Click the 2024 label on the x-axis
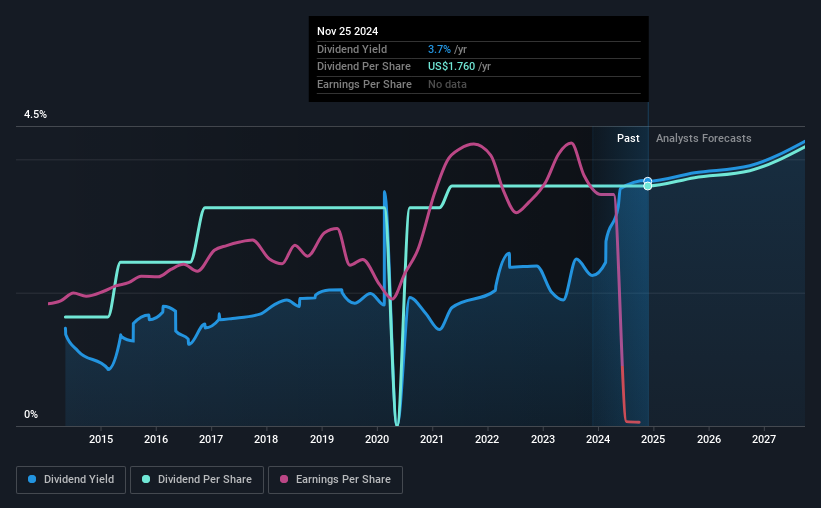 597,439
